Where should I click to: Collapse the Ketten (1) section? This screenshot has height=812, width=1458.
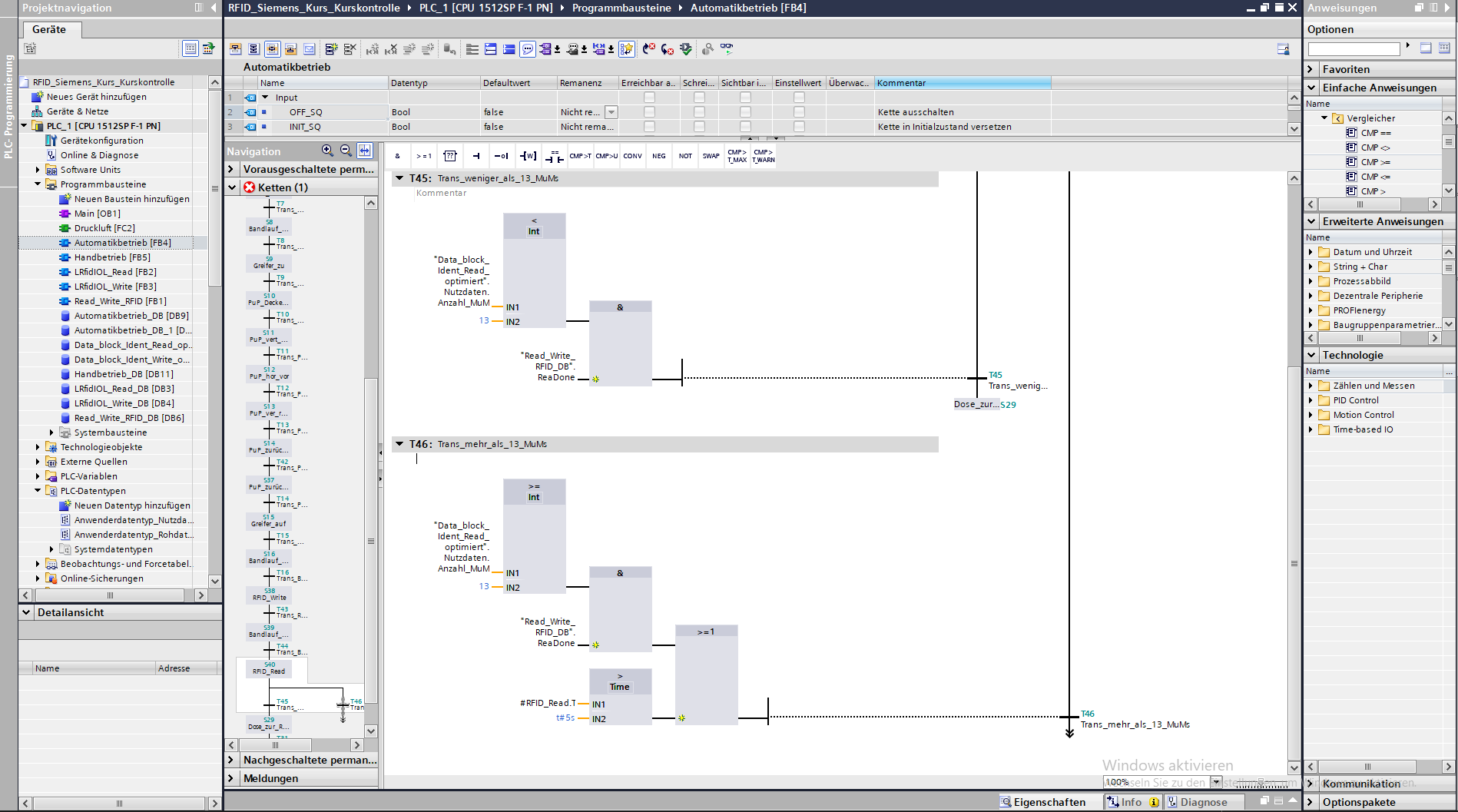pos(232,187)
